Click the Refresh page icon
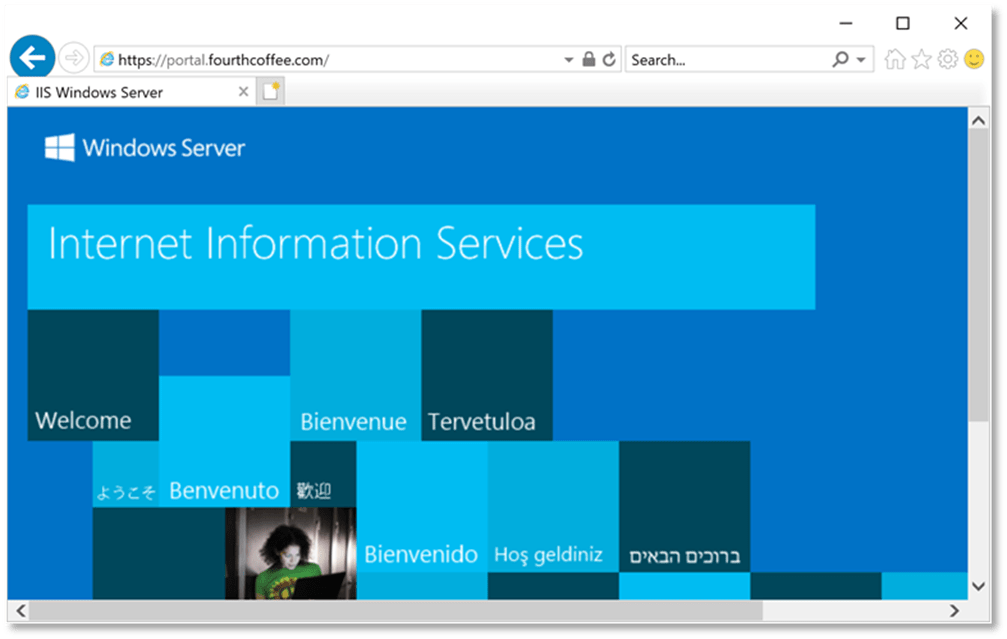 coord(609,60)
